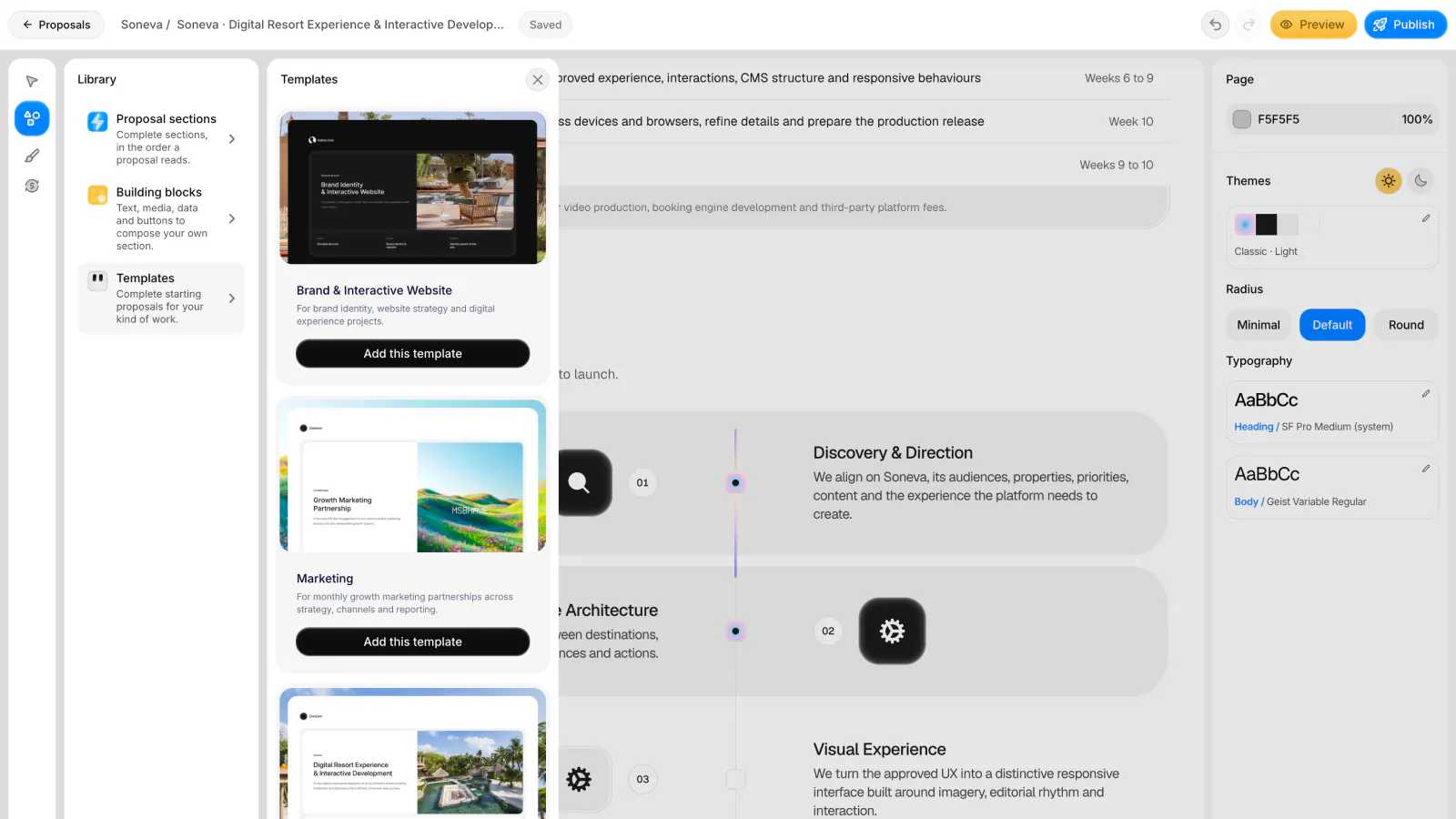Edit the Body typography pencil icon

(x=1426, y=469)
